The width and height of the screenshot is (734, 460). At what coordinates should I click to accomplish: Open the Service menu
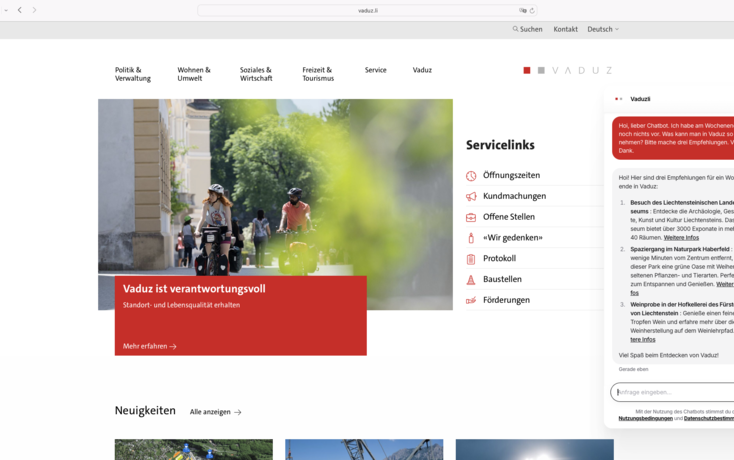[375, 70]
